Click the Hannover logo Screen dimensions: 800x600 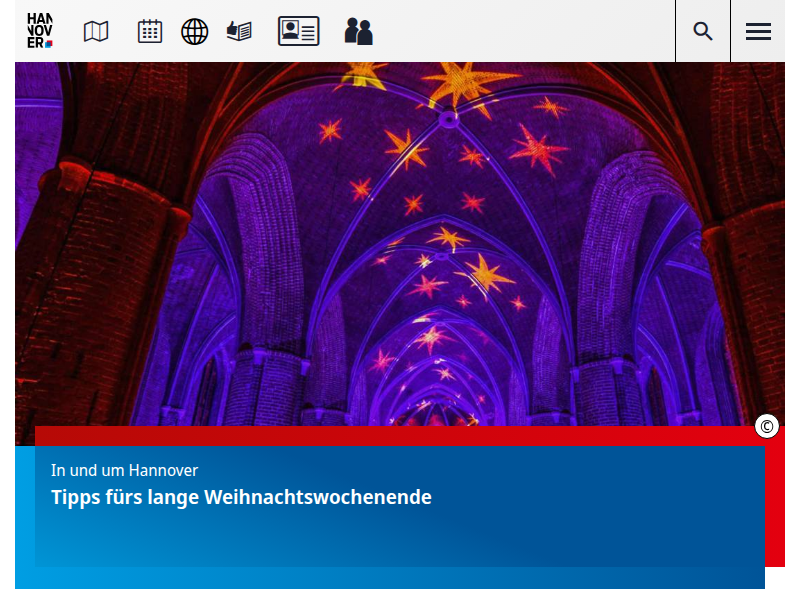[x=40, y=31]
